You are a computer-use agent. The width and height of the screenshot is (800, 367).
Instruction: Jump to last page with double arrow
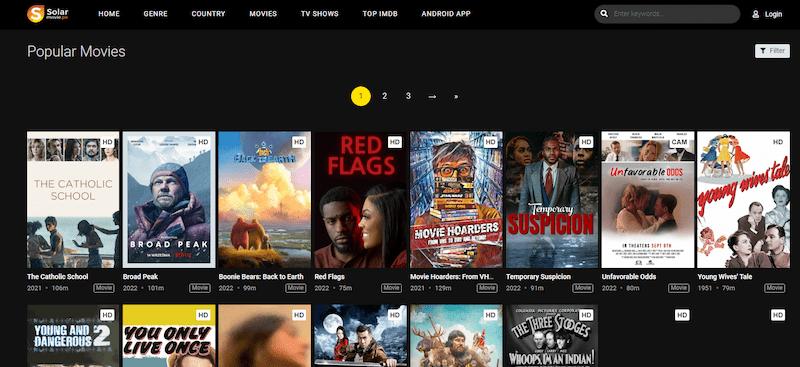click(x=456, y=96)
